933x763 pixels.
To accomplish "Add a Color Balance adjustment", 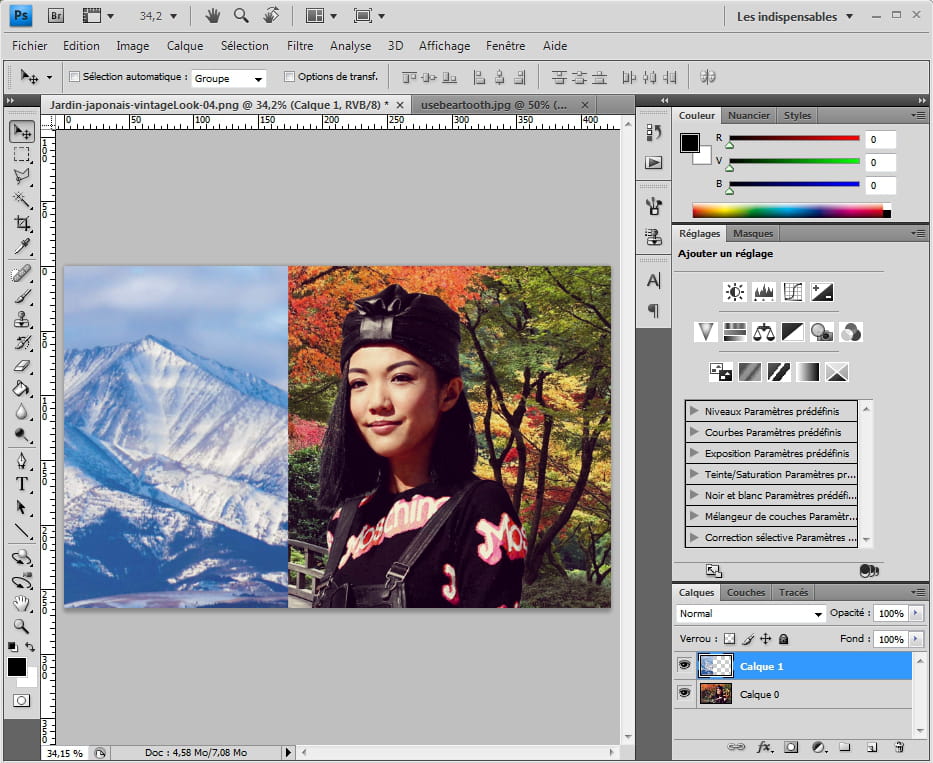I will 764,332.
